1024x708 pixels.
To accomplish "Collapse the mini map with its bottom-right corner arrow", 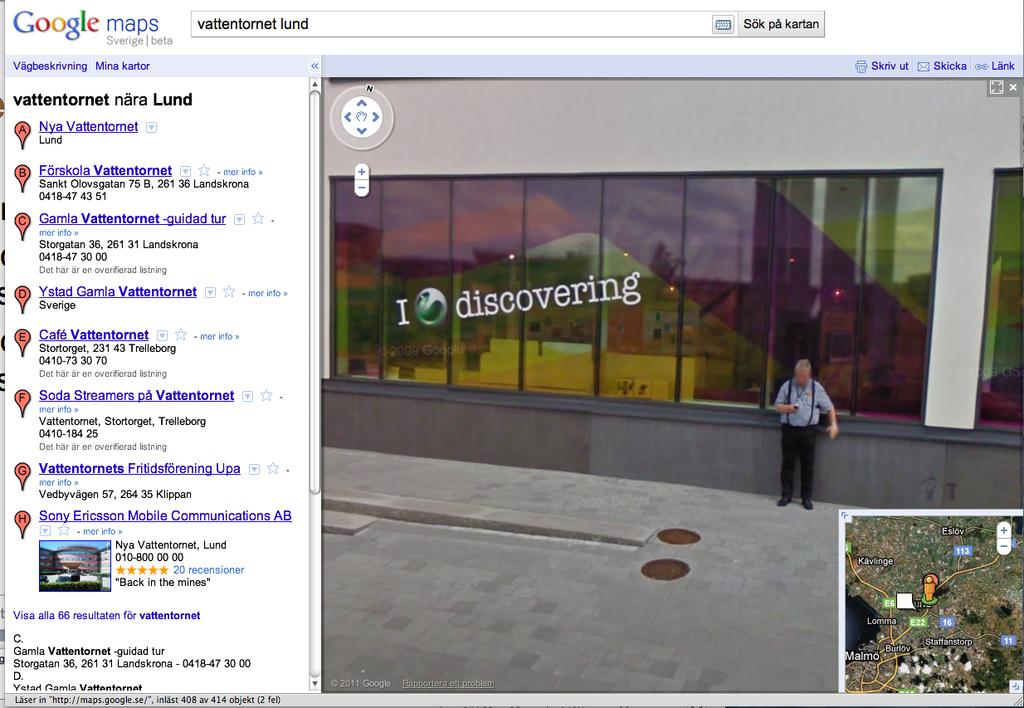I will [1016, 685].
